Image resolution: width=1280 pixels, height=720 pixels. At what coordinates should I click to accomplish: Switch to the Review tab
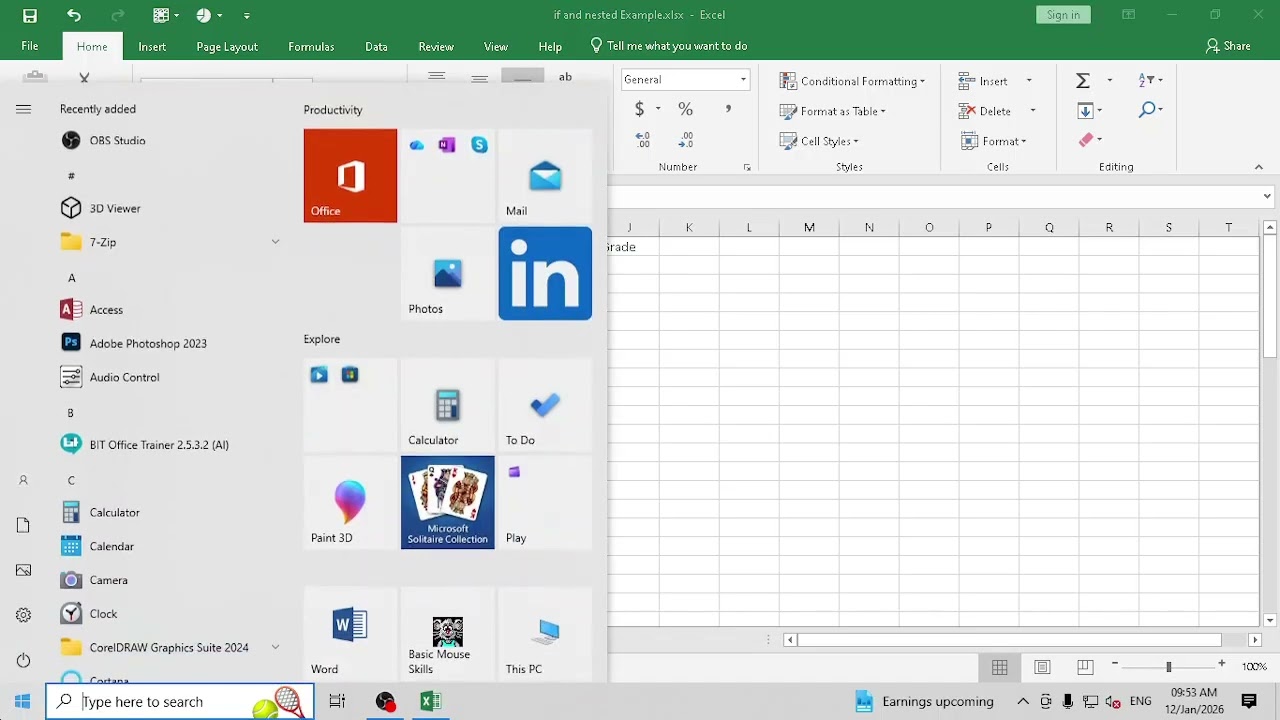pos(436,46)
